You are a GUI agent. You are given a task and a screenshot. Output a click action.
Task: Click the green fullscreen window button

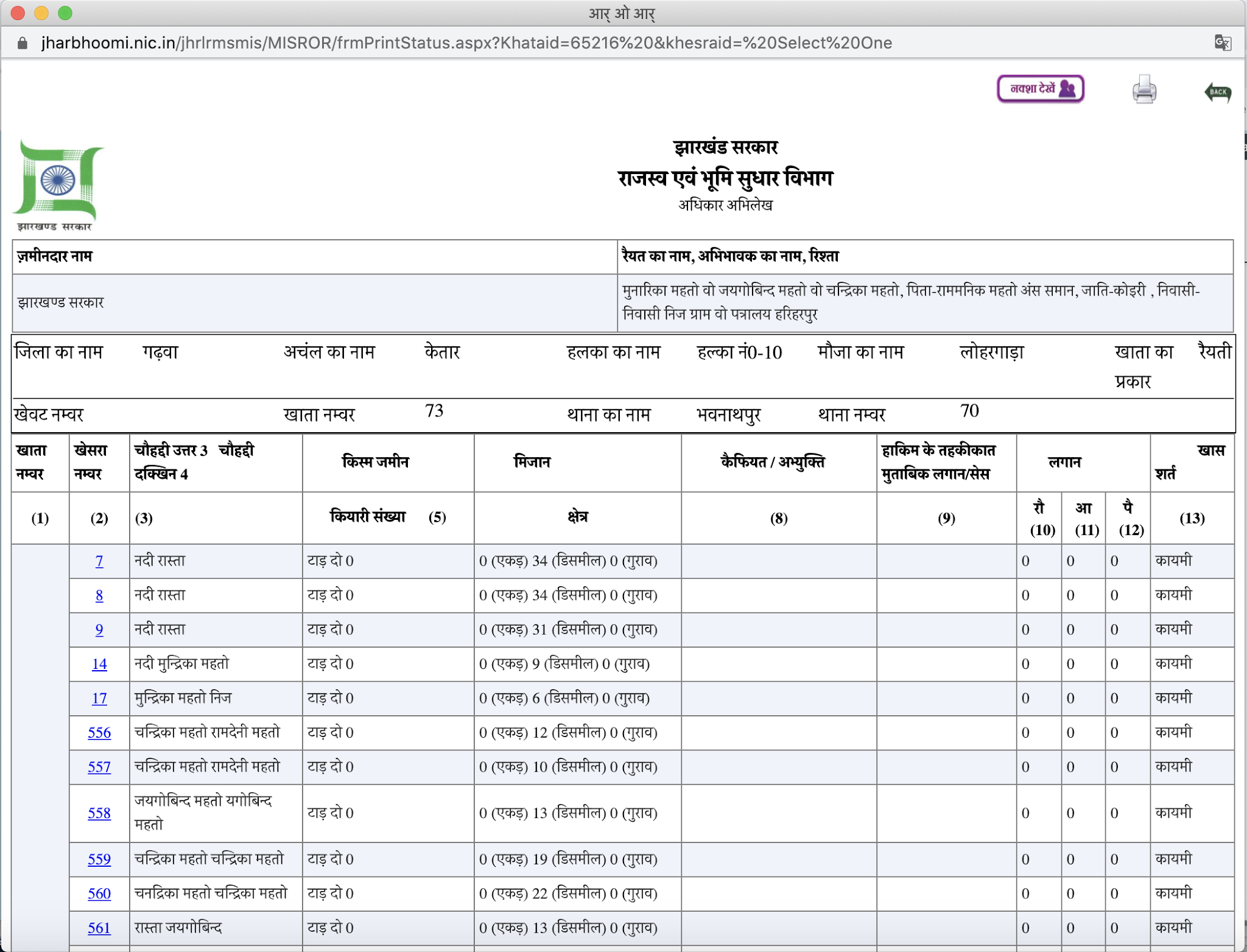coord(65,13)
